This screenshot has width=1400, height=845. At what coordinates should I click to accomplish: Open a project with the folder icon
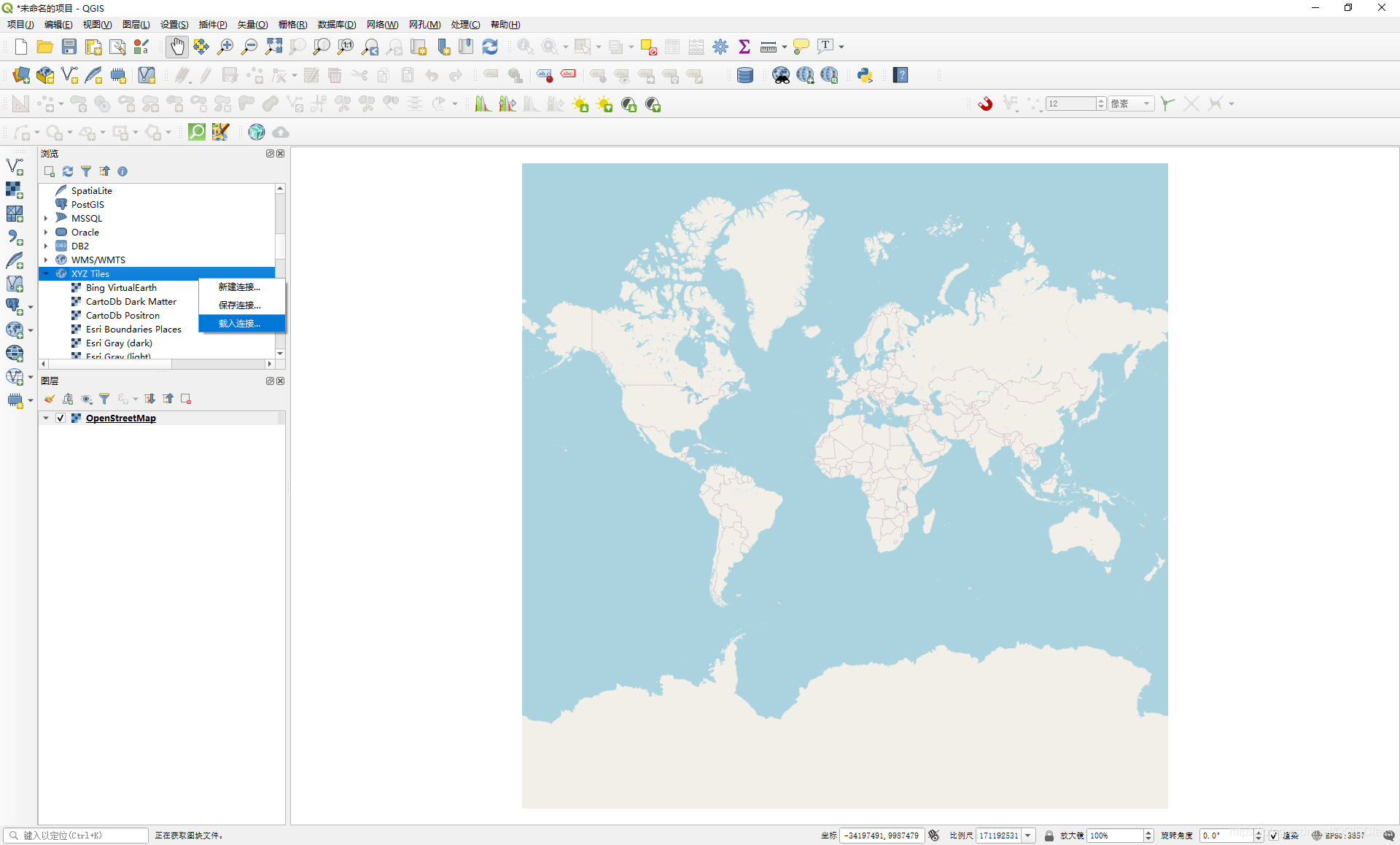point(44,47)
